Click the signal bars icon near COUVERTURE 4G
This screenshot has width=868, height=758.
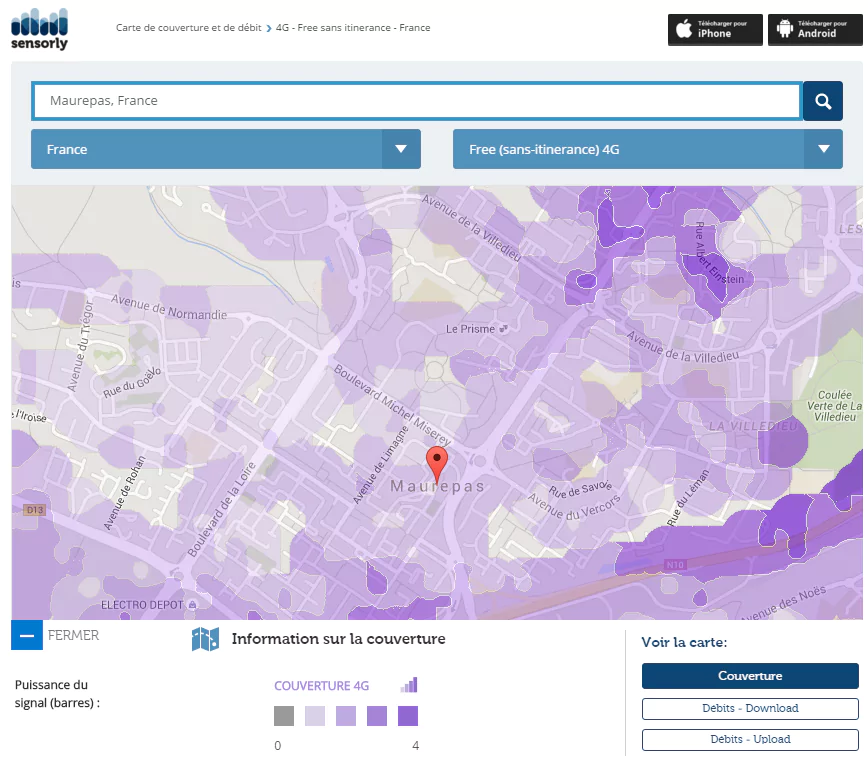[409, 685]
